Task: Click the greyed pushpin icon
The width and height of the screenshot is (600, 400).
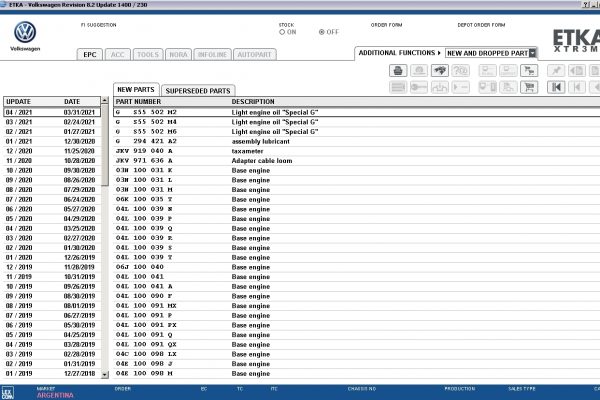Action: point(556,70)
